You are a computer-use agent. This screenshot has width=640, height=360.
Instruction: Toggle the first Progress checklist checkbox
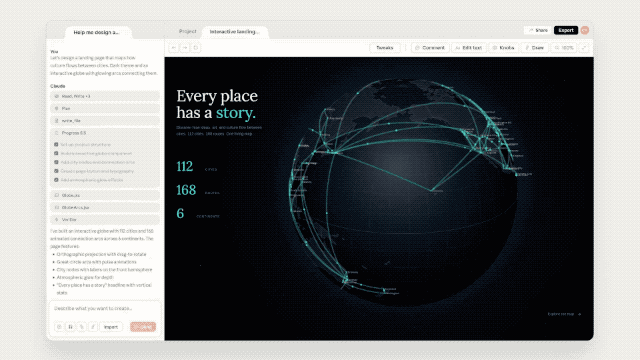[x=56, y=144]
